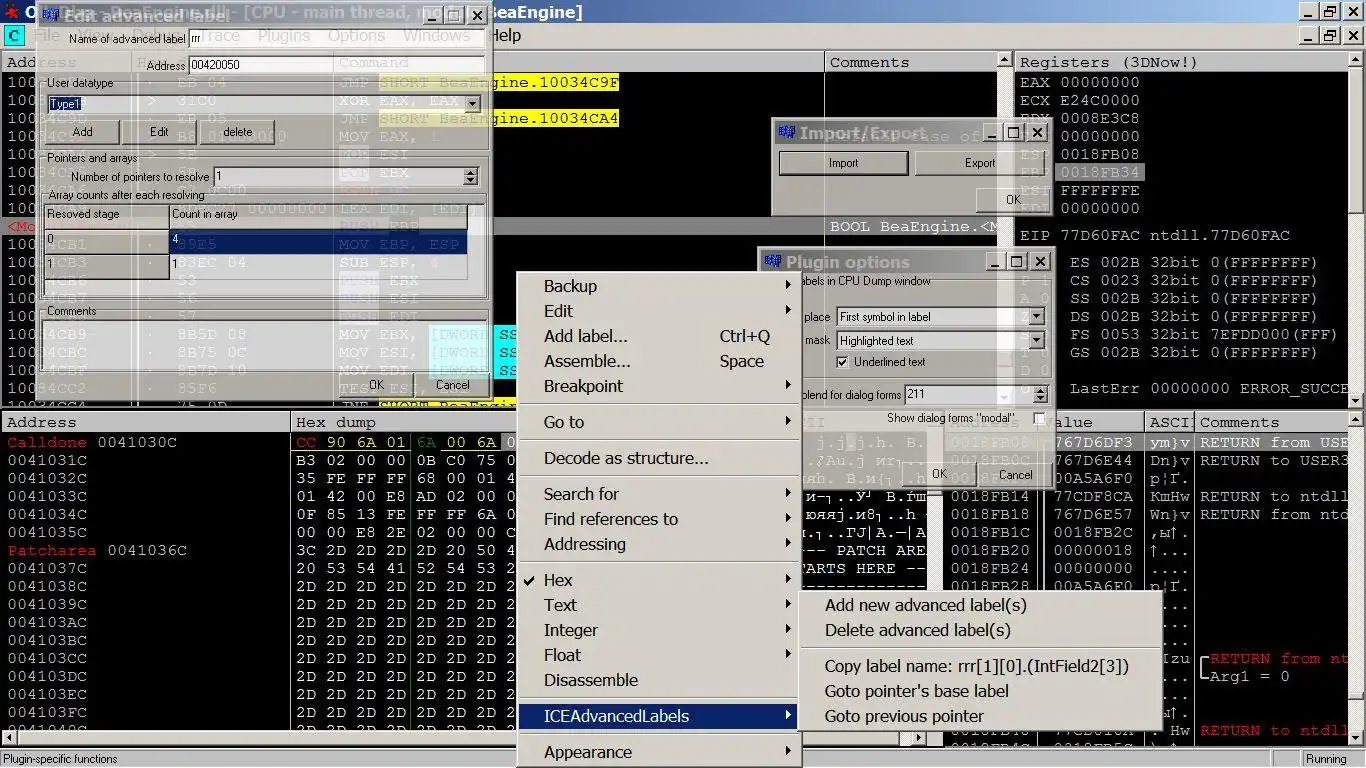
Task: Click the Edit context menu entry
Action: click(x=660, y=311)
